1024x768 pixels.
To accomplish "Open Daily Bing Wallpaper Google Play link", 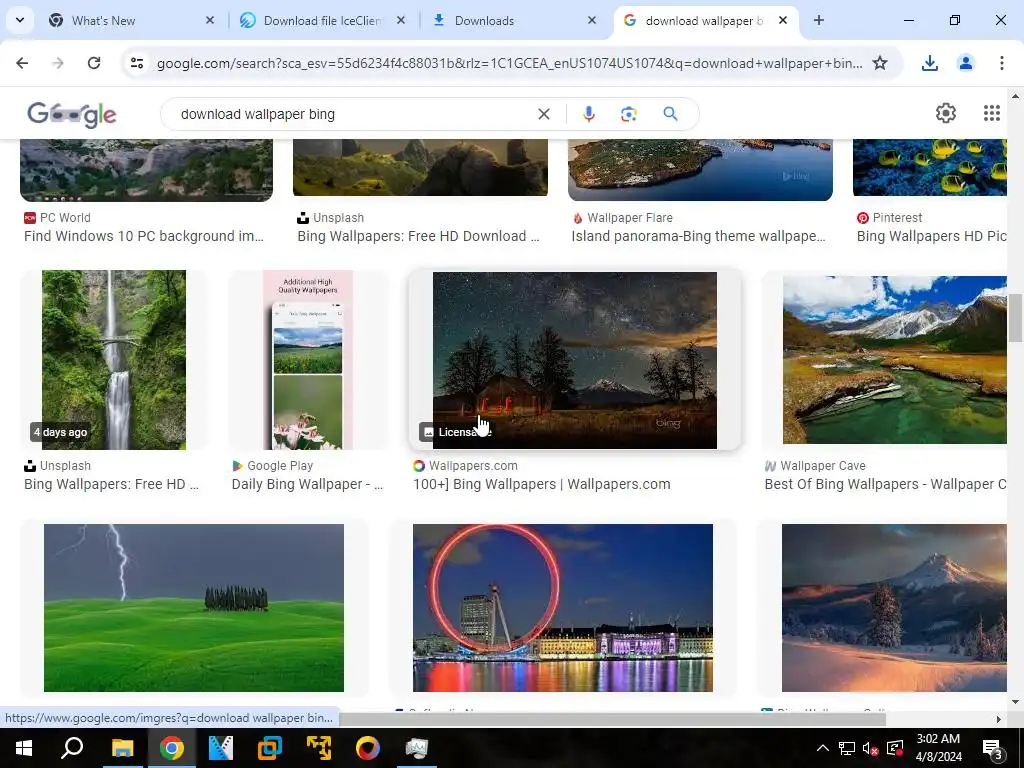I will pyautogui.click(x=308, y=484).
